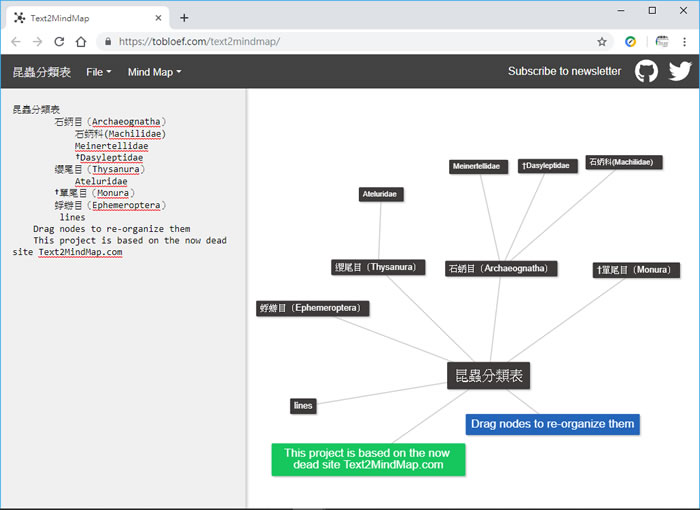The height and width of the screenshot is (510, 700).
Task: Click inside the outline text editor
Action: [120, 350]
